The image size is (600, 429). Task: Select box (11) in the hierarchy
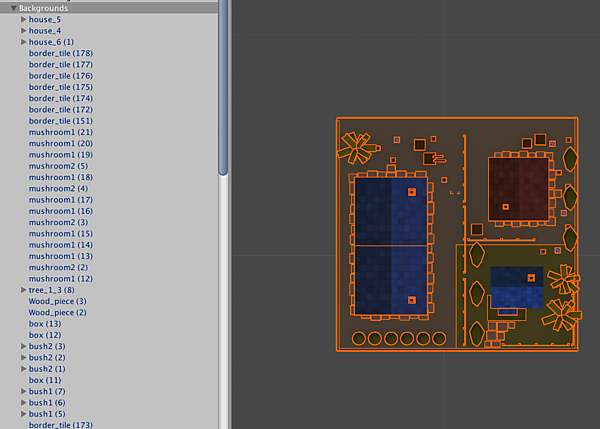click(x=45, y=380)
